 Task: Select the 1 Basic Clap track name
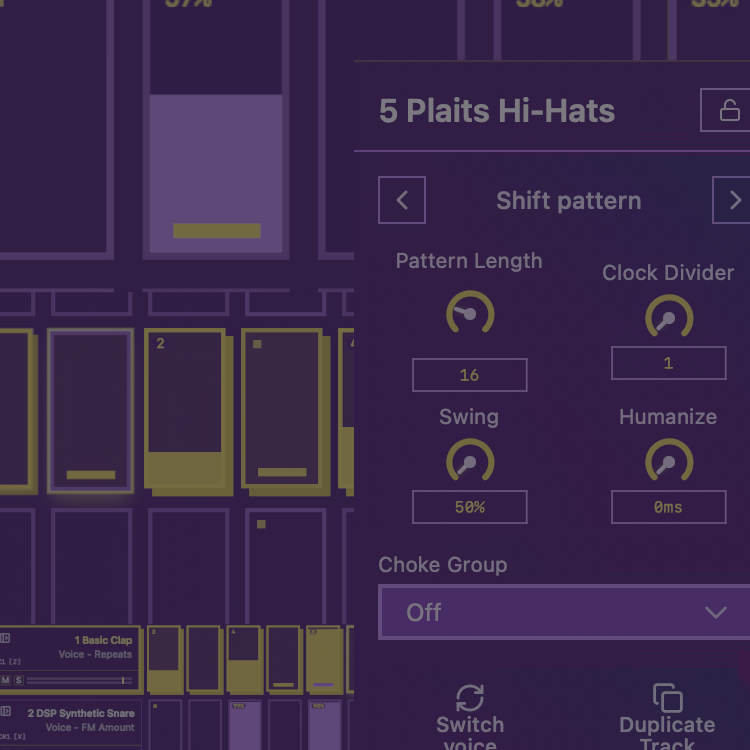103,640
